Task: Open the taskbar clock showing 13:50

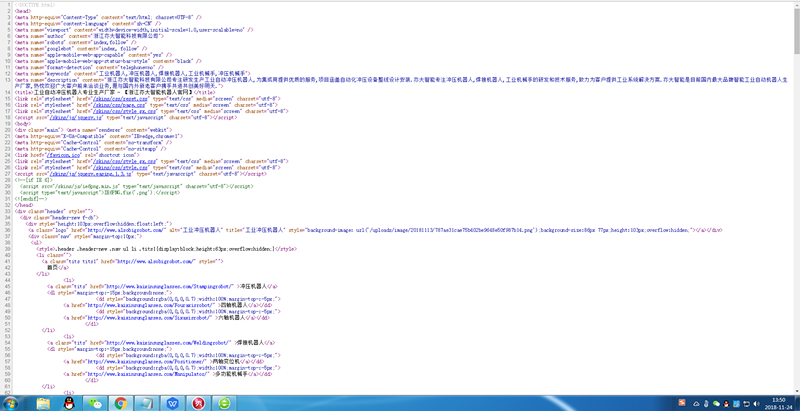Action: (777, 402)
